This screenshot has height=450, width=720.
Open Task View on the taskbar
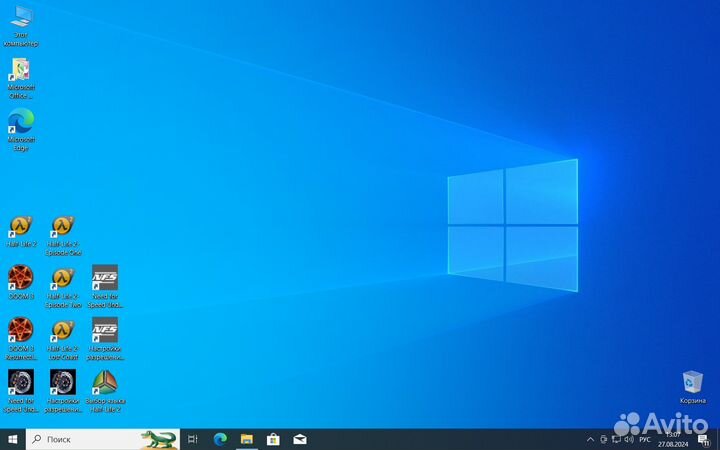pos(193,439)
